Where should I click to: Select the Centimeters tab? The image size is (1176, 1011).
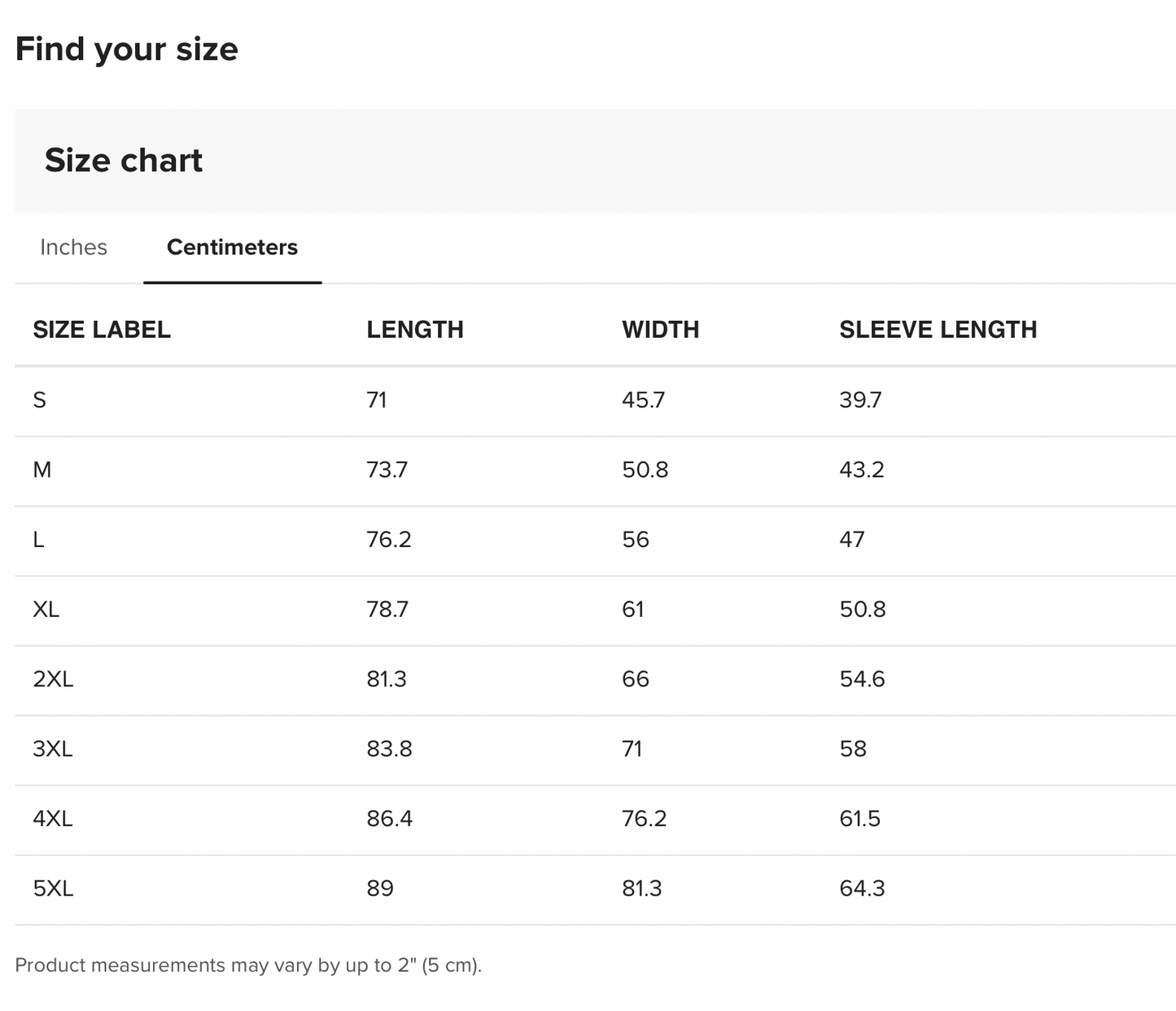pos(232,247)
